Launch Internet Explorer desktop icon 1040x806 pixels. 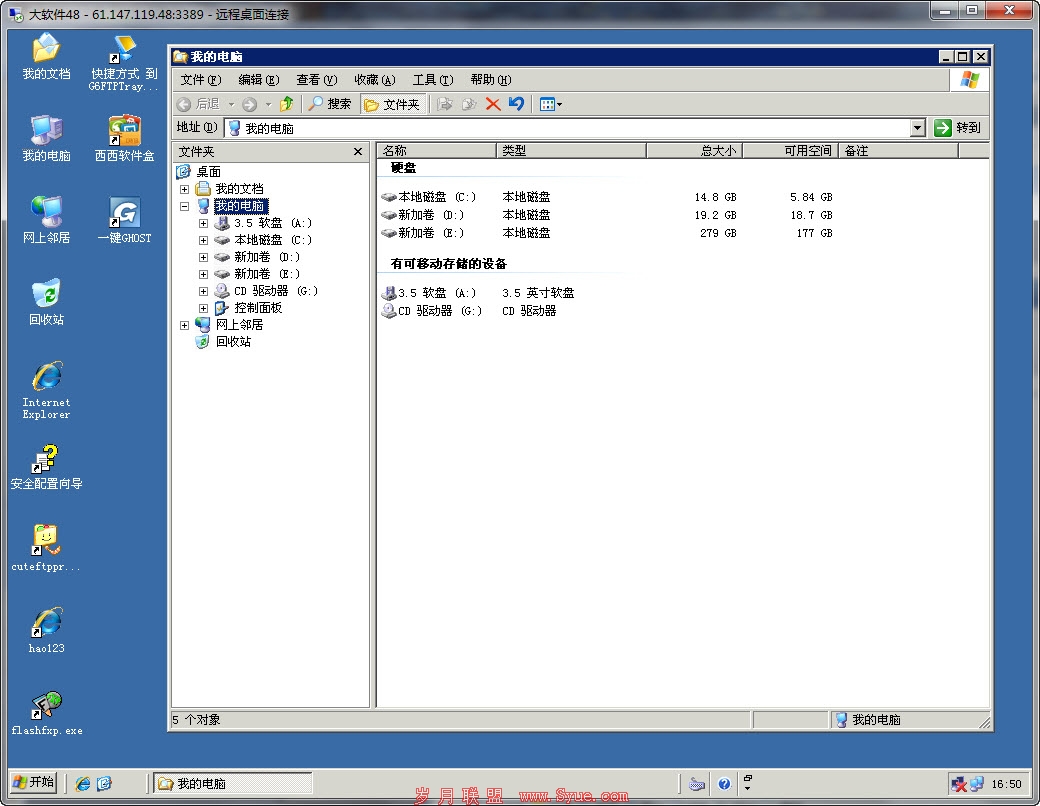click(46, 390)
